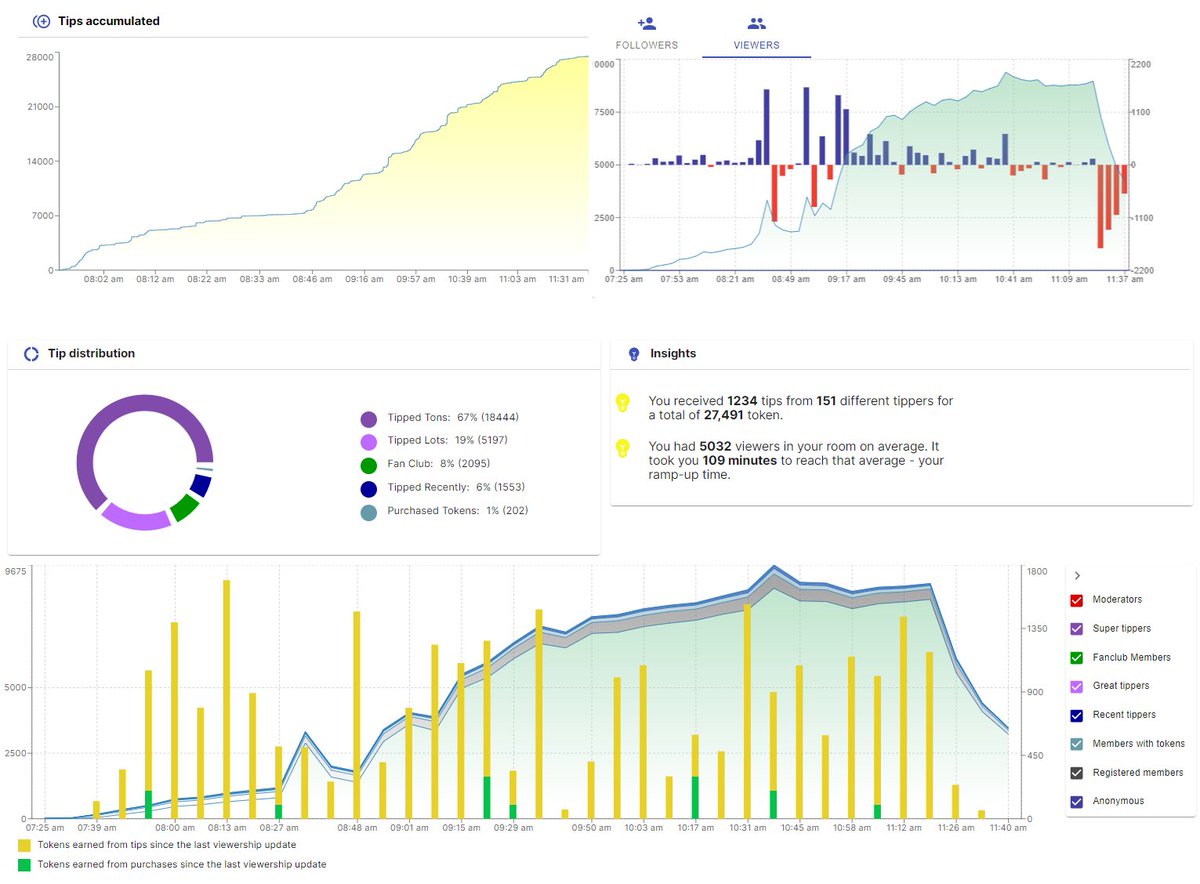The width and height of the screenshot is (1200, 884).
Task: Click the 'Tips accumulated' heading
Action: [109, 21]
